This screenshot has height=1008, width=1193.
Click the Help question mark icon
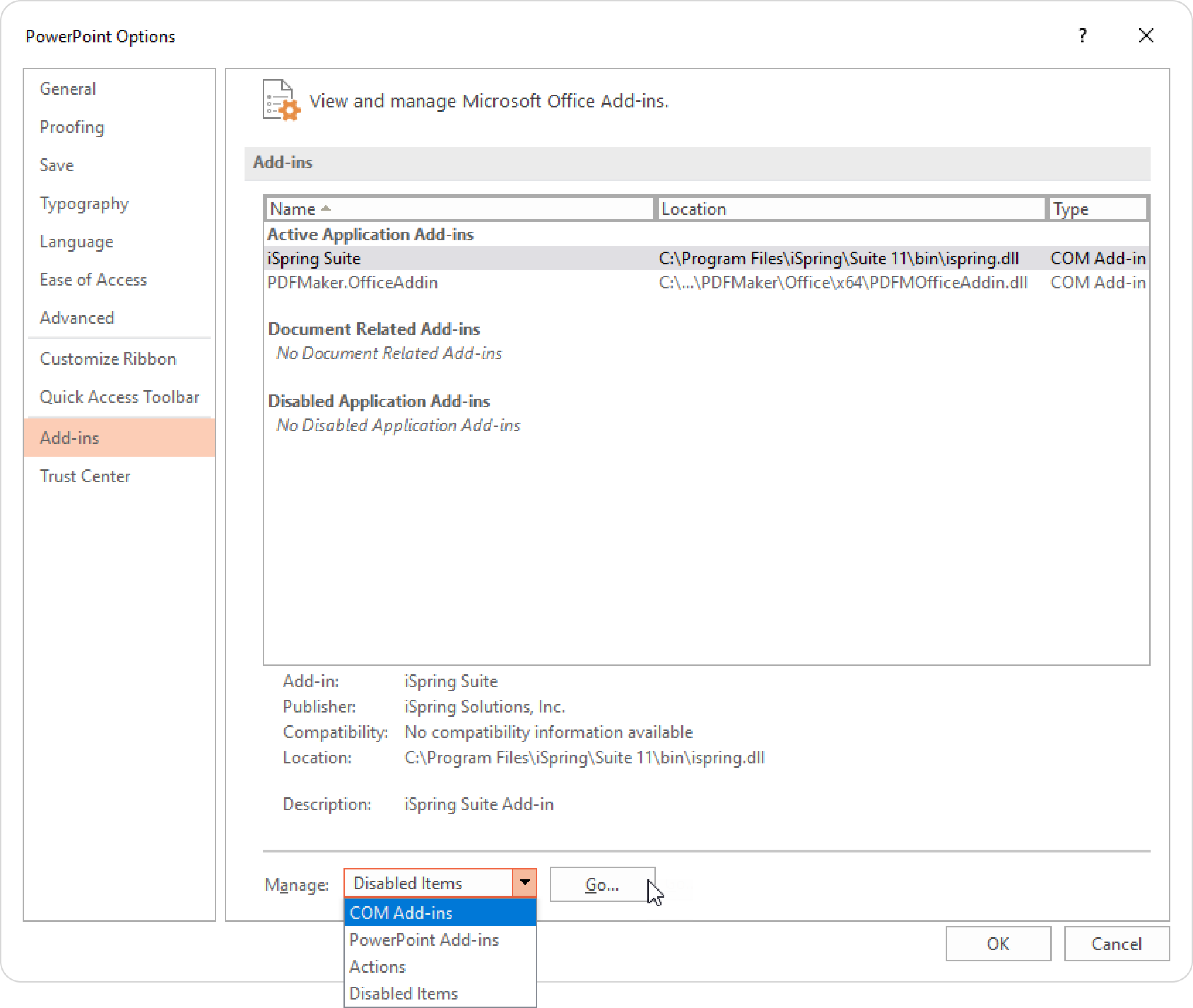(x=1082, y=36)
